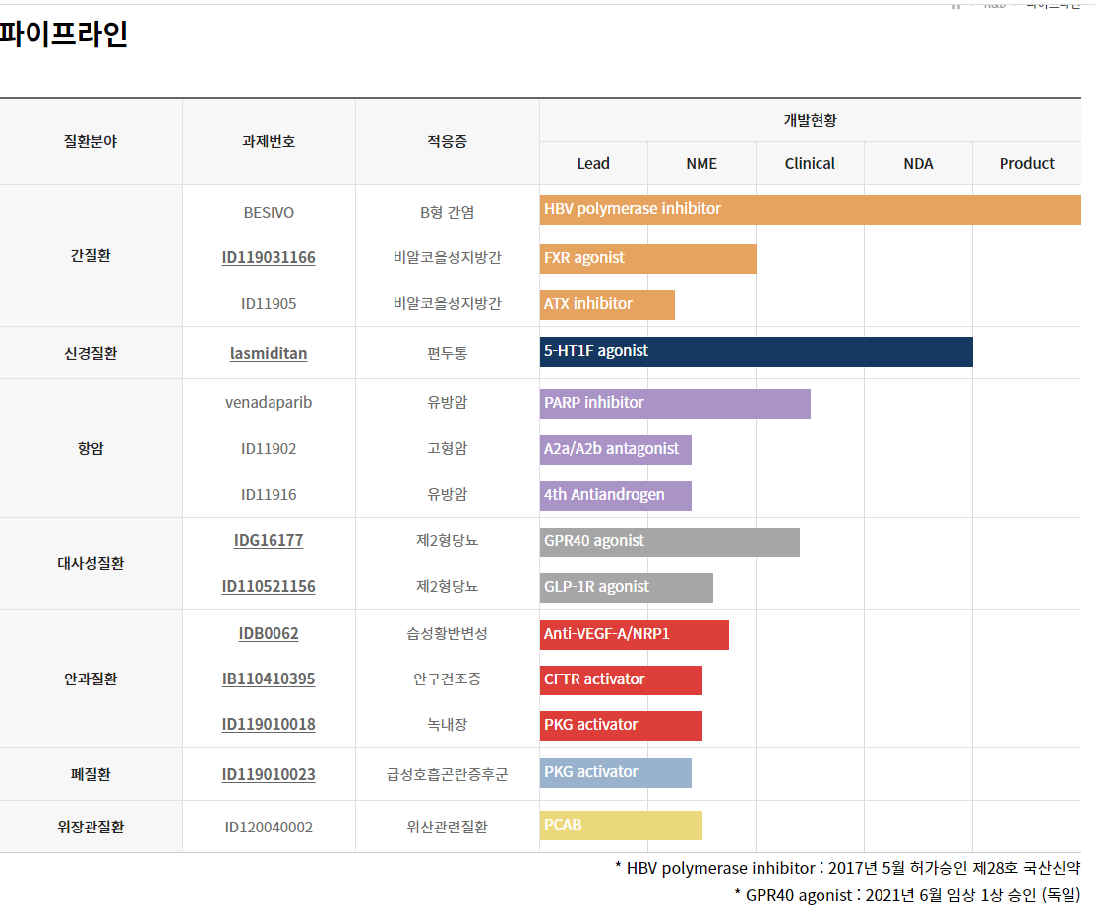Click the BESIVO project name

[268, 212]
